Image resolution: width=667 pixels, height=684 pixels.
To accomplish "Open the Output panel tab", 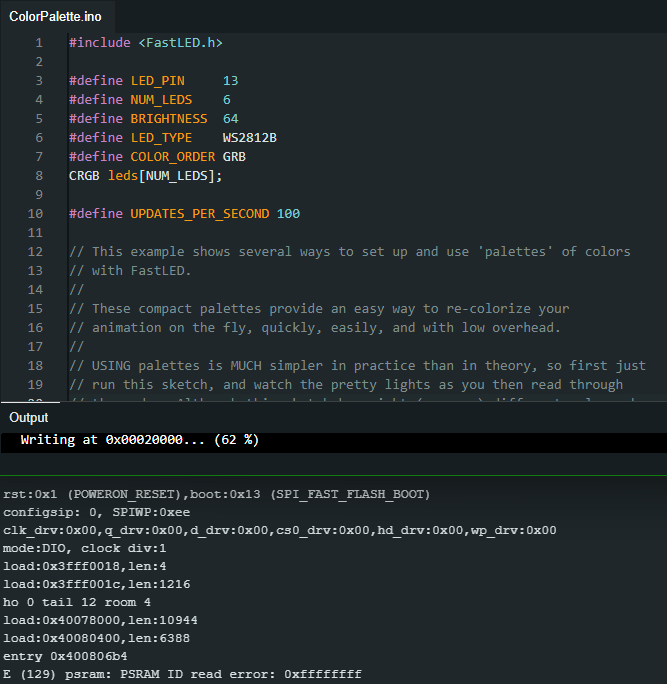I will tap(29, 417).
